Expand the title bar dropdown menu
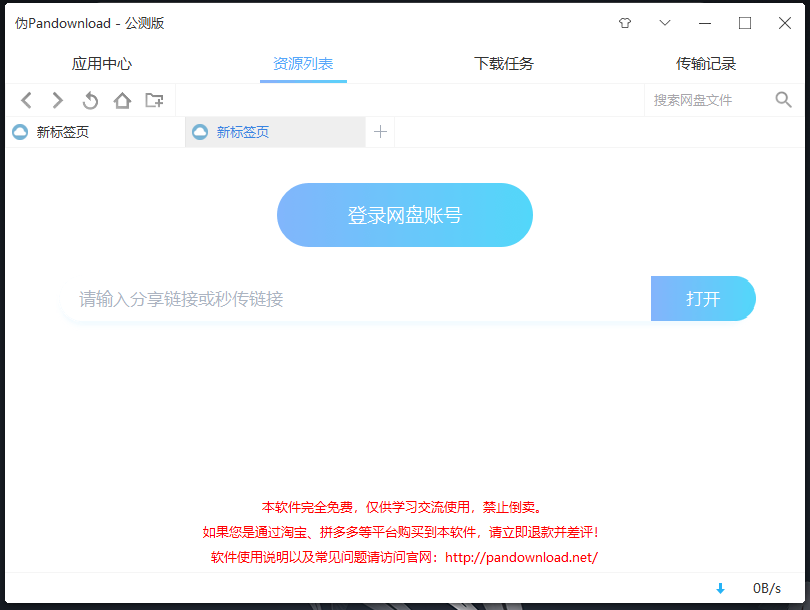Screen dimensions: 810x610 click(x=665, y=23)
